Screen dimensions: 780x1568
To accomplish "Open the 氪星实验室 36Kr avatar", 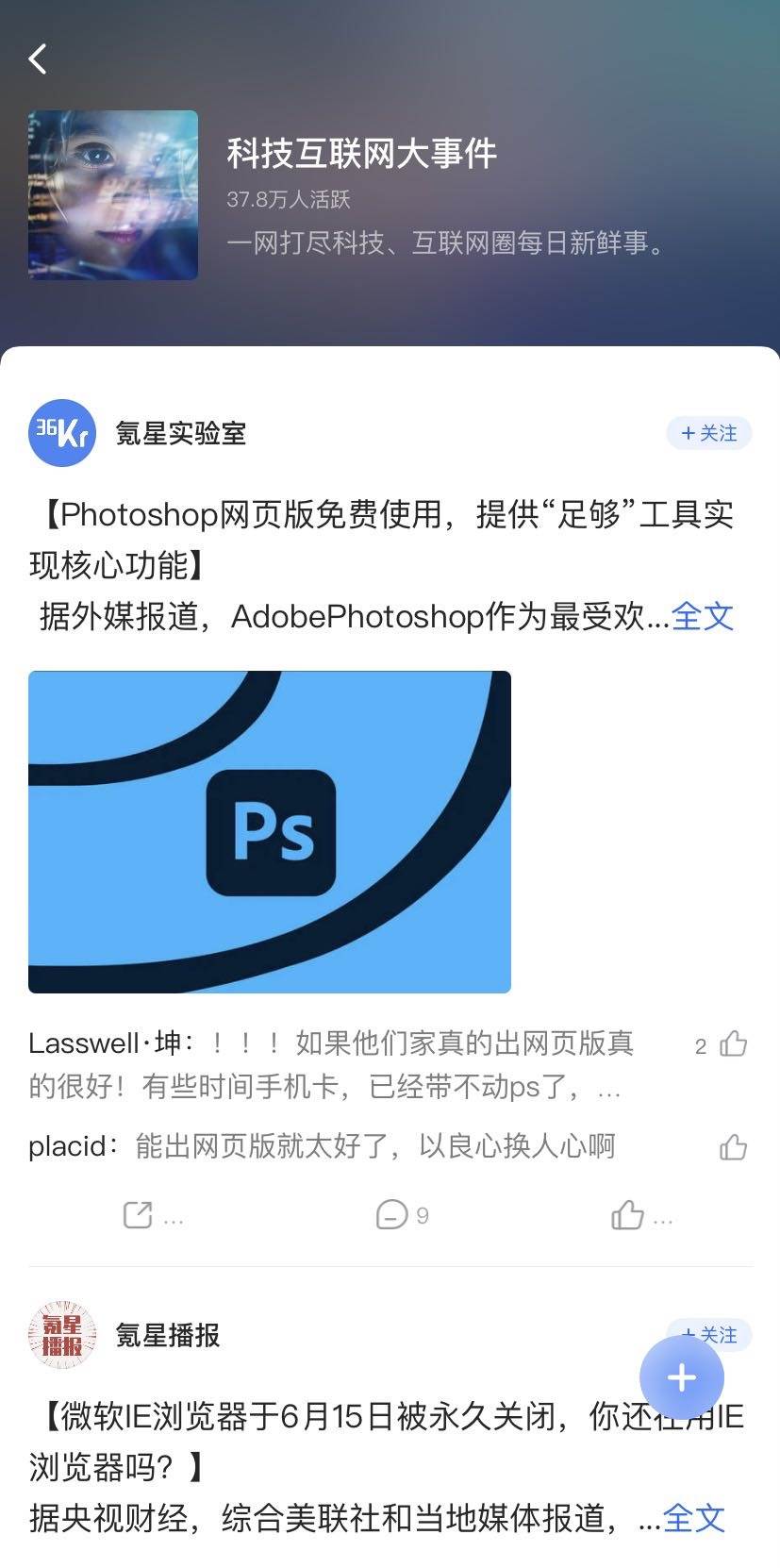I will 62,433.
